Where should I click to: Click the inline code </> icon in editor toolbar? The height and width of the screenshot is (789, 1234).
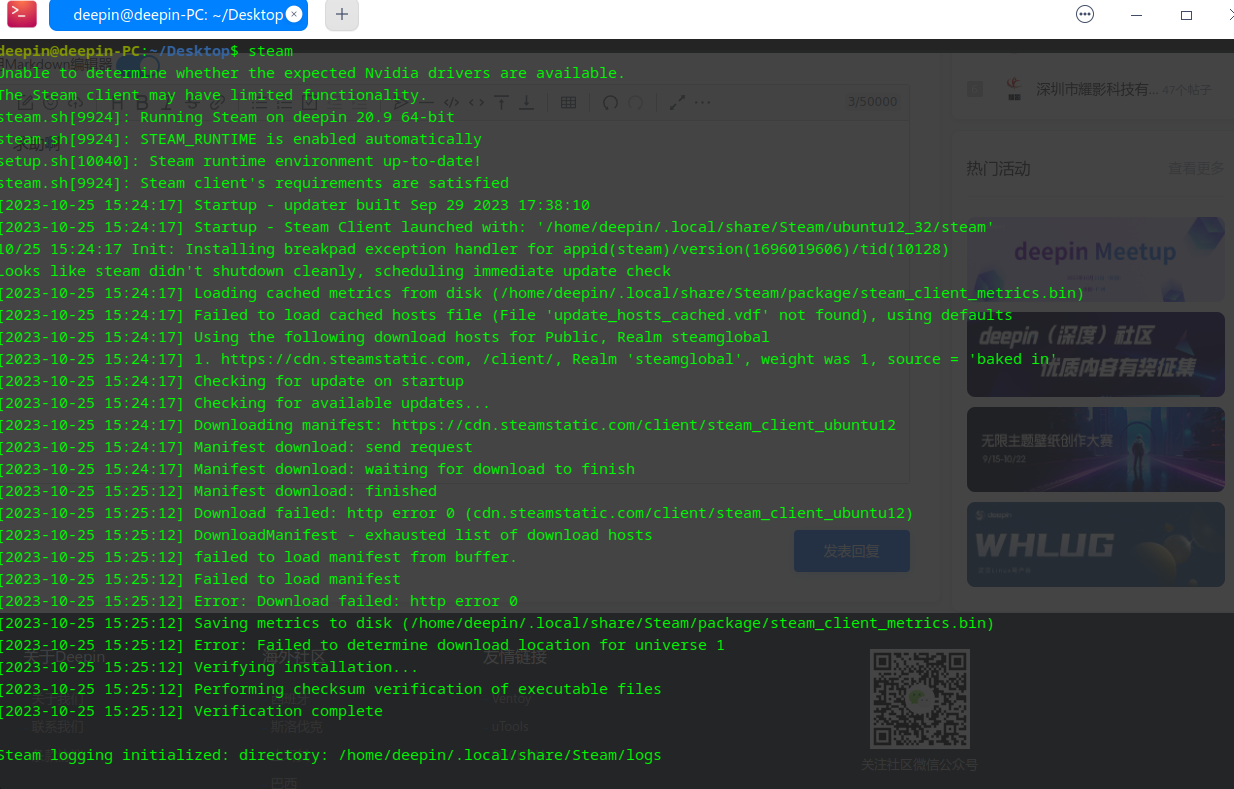pyautogui.click(x=451, y=102)
